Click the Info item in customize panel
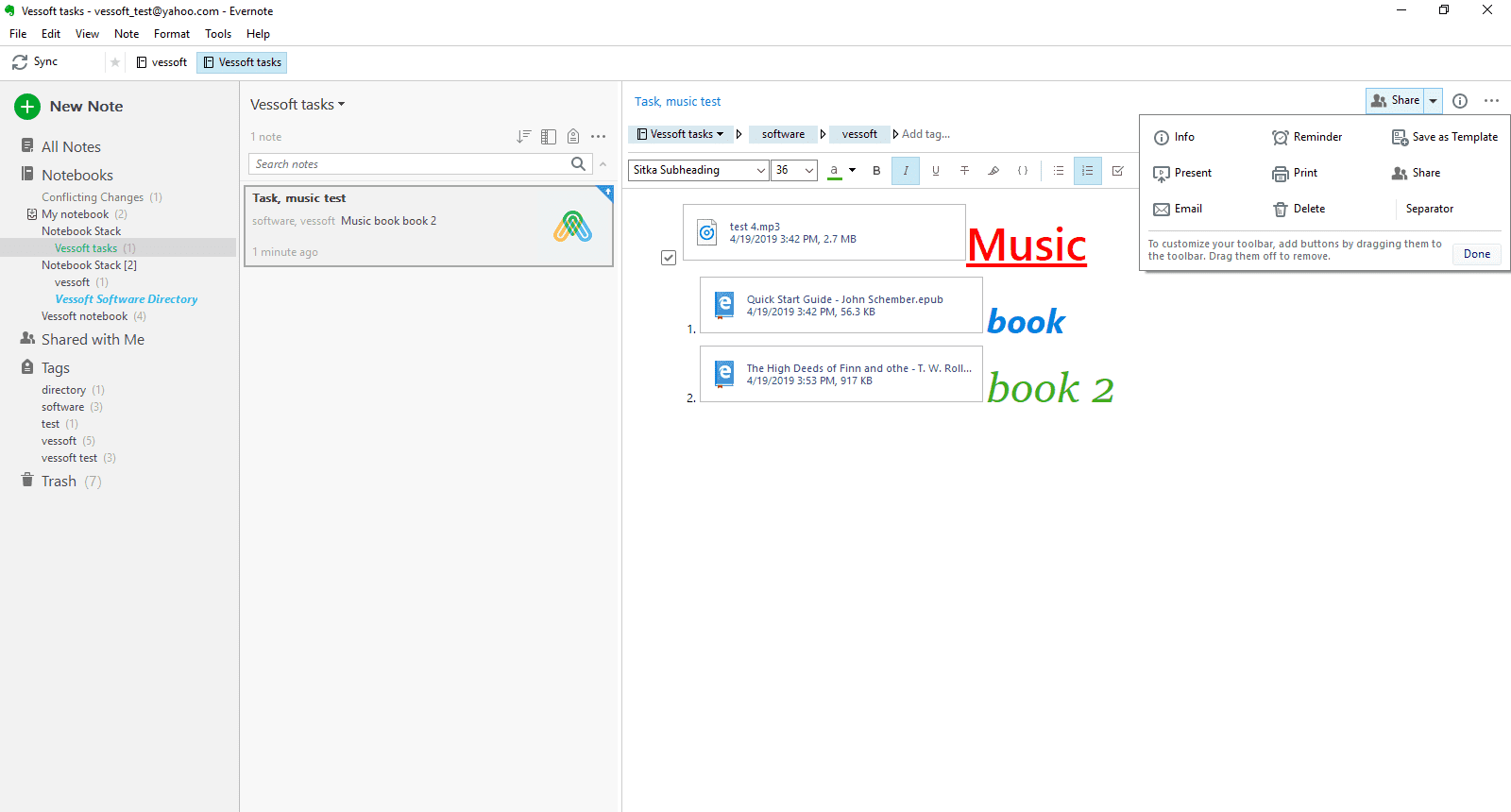This screenshot has height=812, width=1511. coord(1174,137)
